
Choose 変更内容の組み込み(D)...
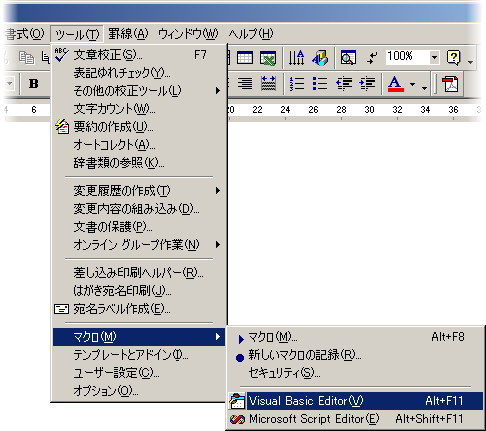pyautogui.click(x=139, y=209)
